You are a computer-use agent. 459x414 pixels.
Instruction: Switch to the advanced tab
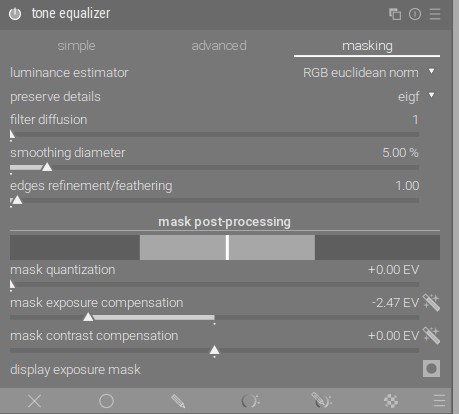(219, 46)
